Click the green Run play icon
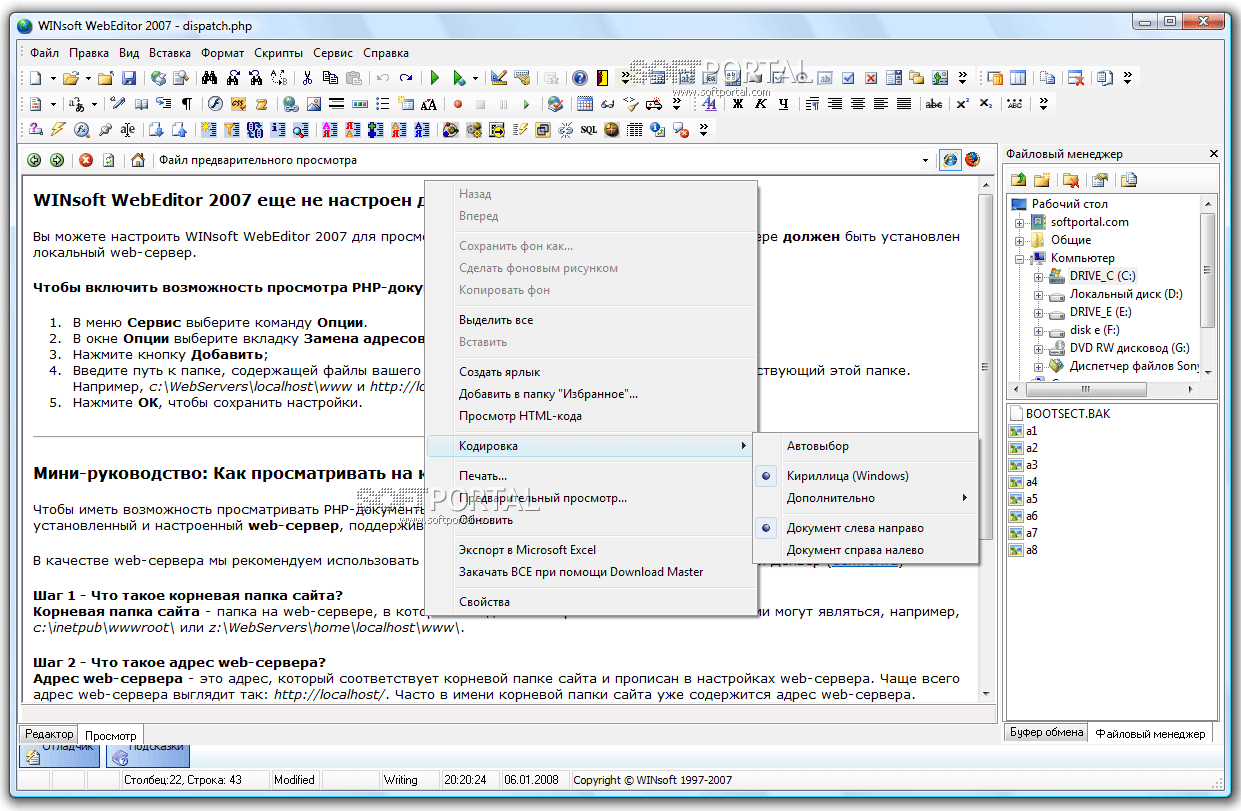Screen dimensions: 1241x811 [435, 78]
